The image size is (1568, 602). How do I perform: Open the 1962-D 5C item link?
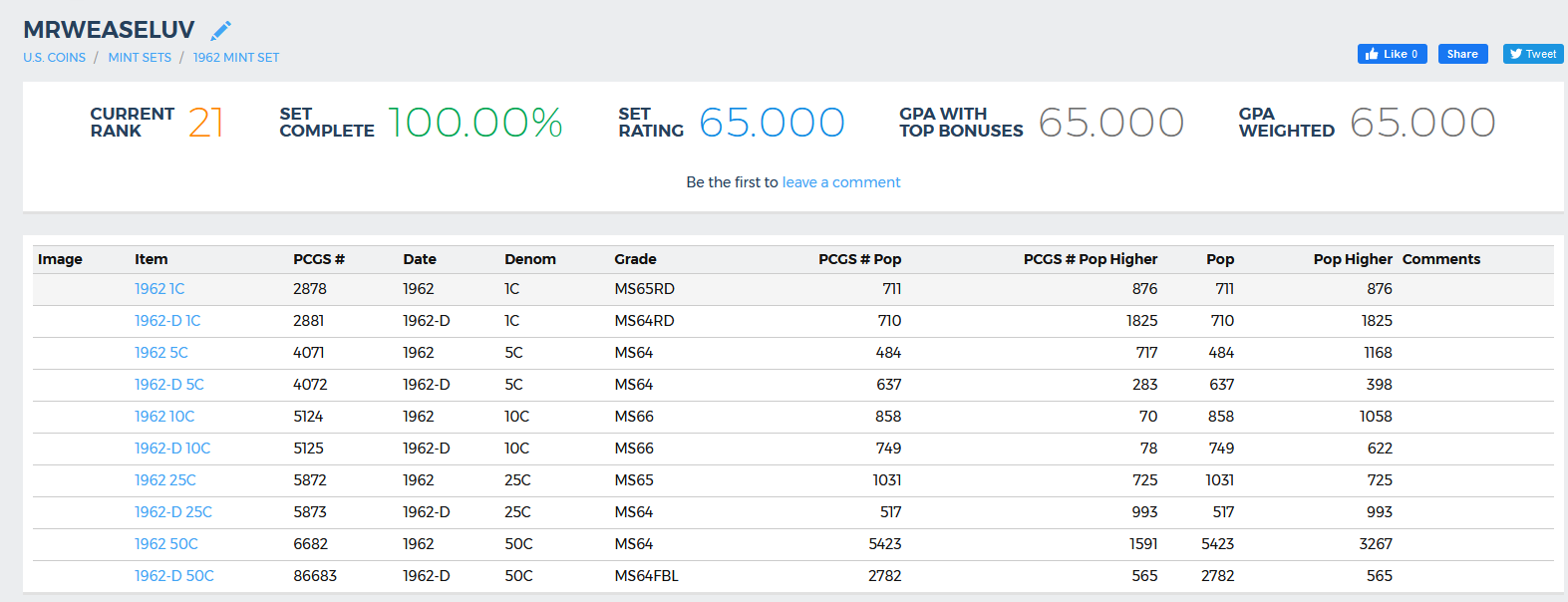169,385
